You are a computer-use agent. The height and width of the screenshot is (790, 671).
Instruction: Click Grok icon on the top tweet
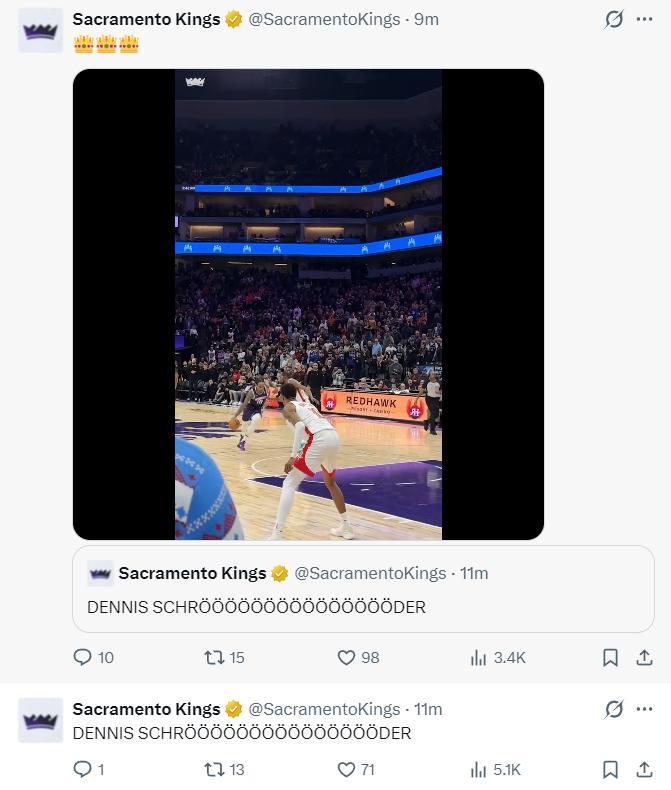pos(614,19)
